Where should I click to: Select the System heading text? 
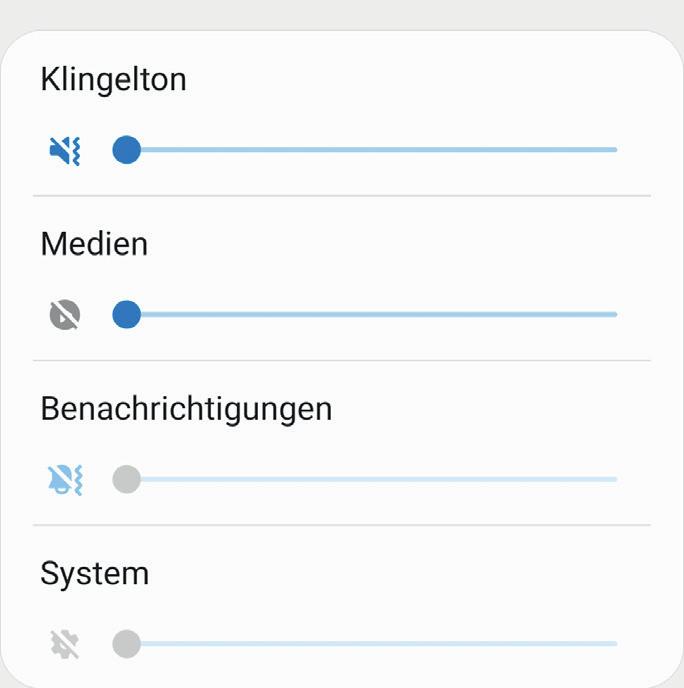tap(95, 574)
